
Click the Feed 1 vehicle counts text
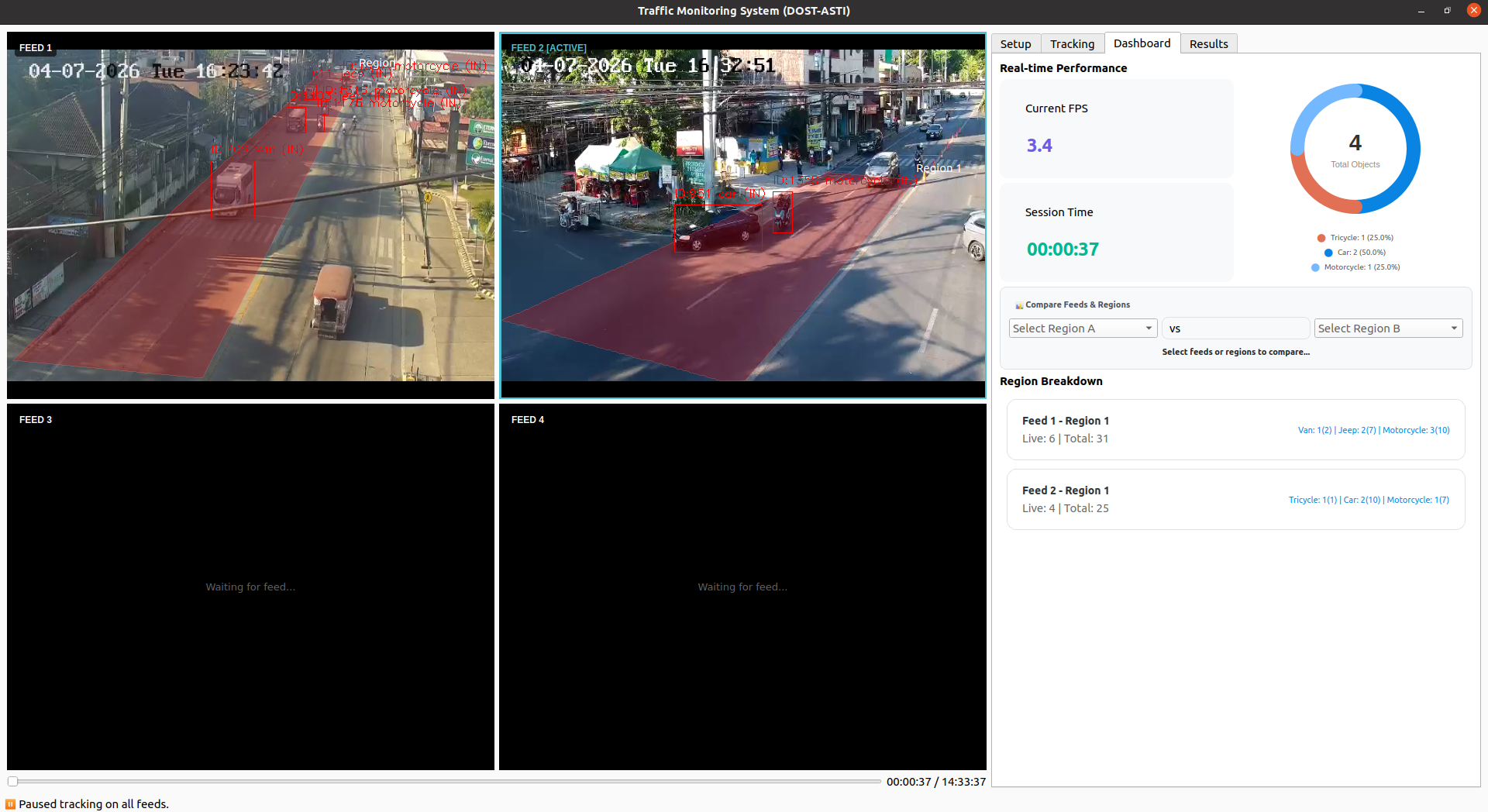[1373, 430]
